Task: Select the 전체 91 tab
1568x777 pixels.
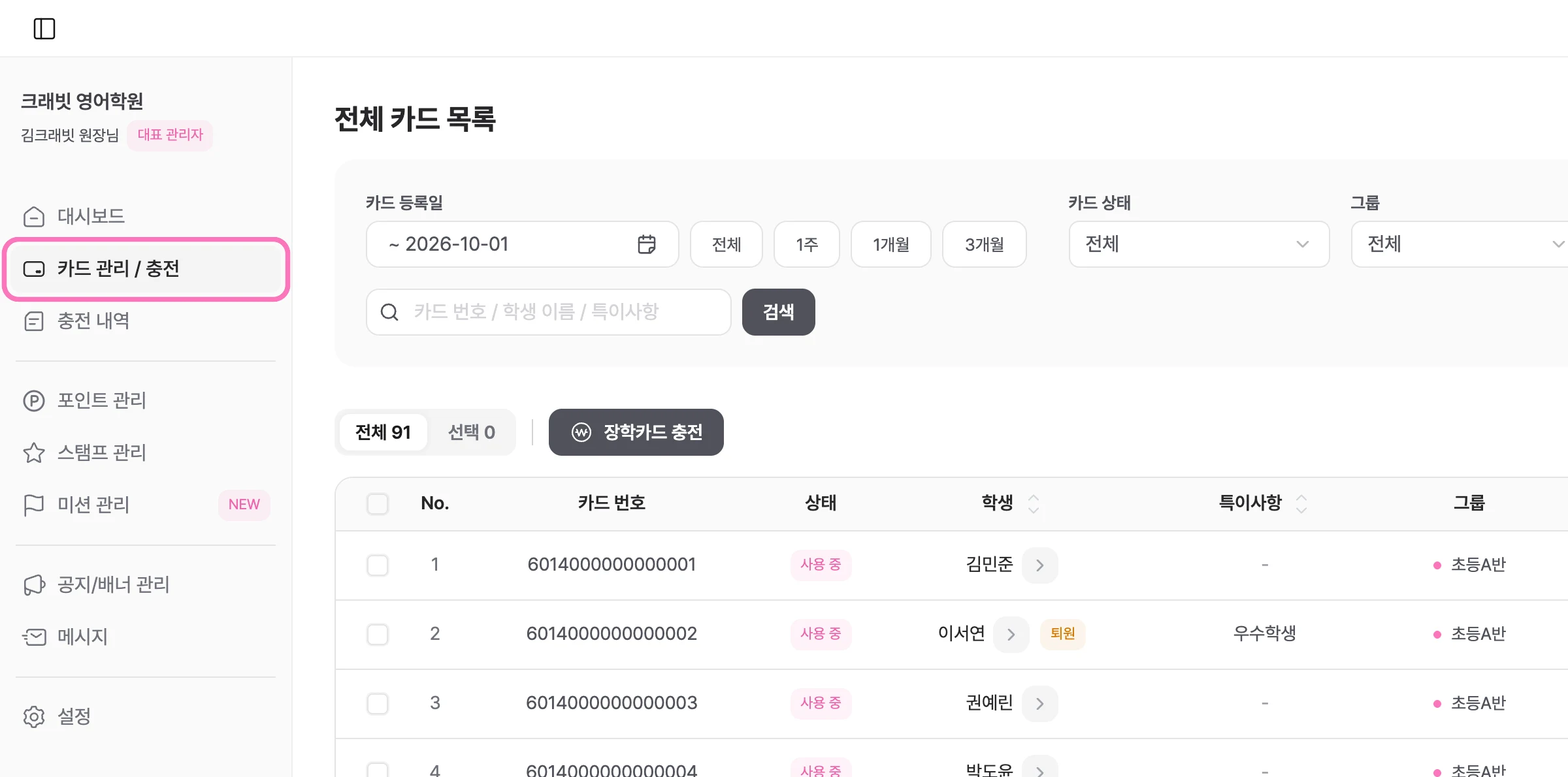Action: 383,432
